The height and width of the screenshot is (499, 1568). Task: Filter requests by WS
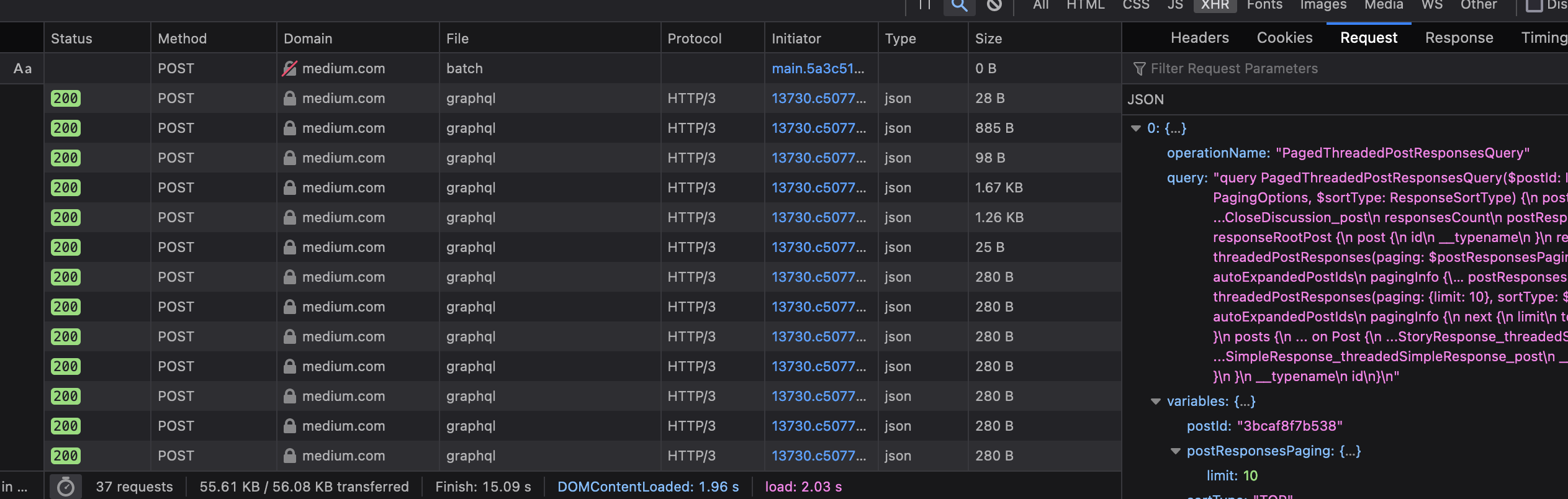click(1431, 5)
